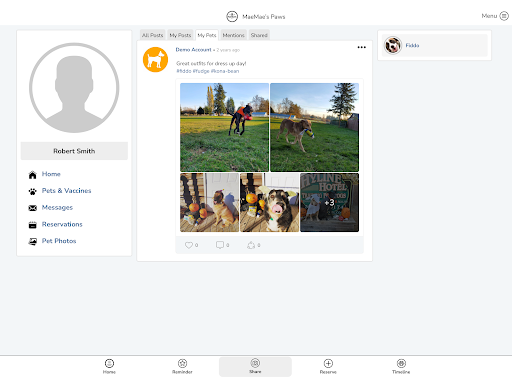512x384 pixels.
Task: Tap the Share button in bottom bar
Action: pyautogui.click(x=255, y=367)
